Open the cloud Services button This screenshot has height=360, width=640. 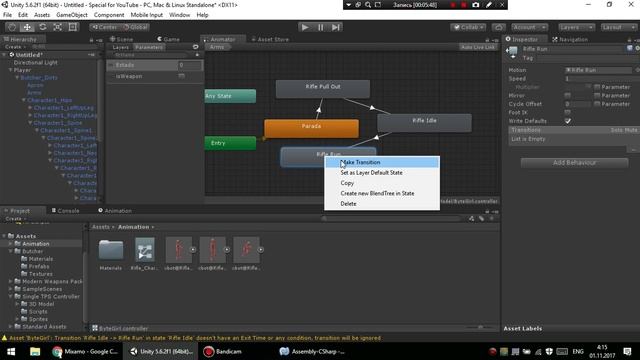point(498,27)
